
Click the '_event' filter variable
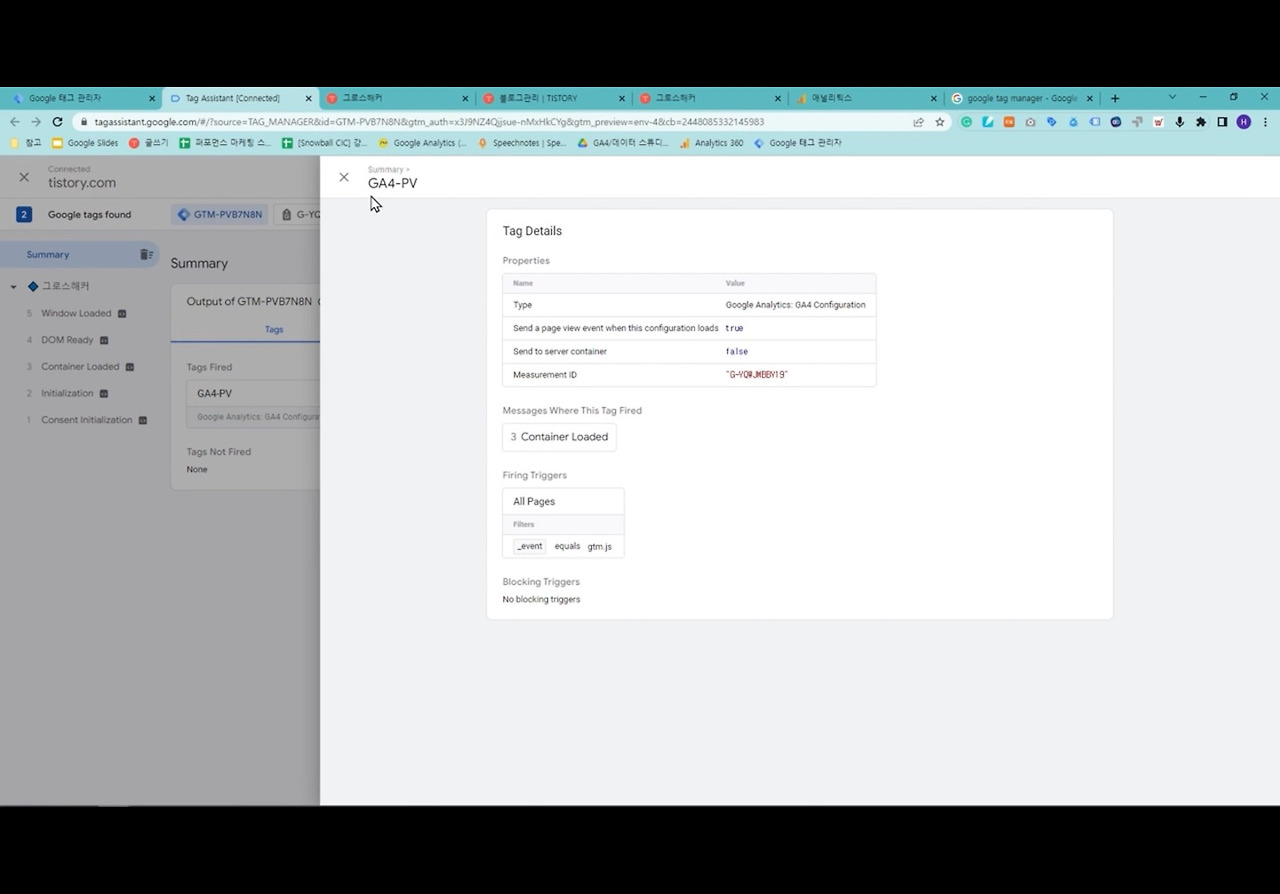pyautogui.click(x=530, y=547)
